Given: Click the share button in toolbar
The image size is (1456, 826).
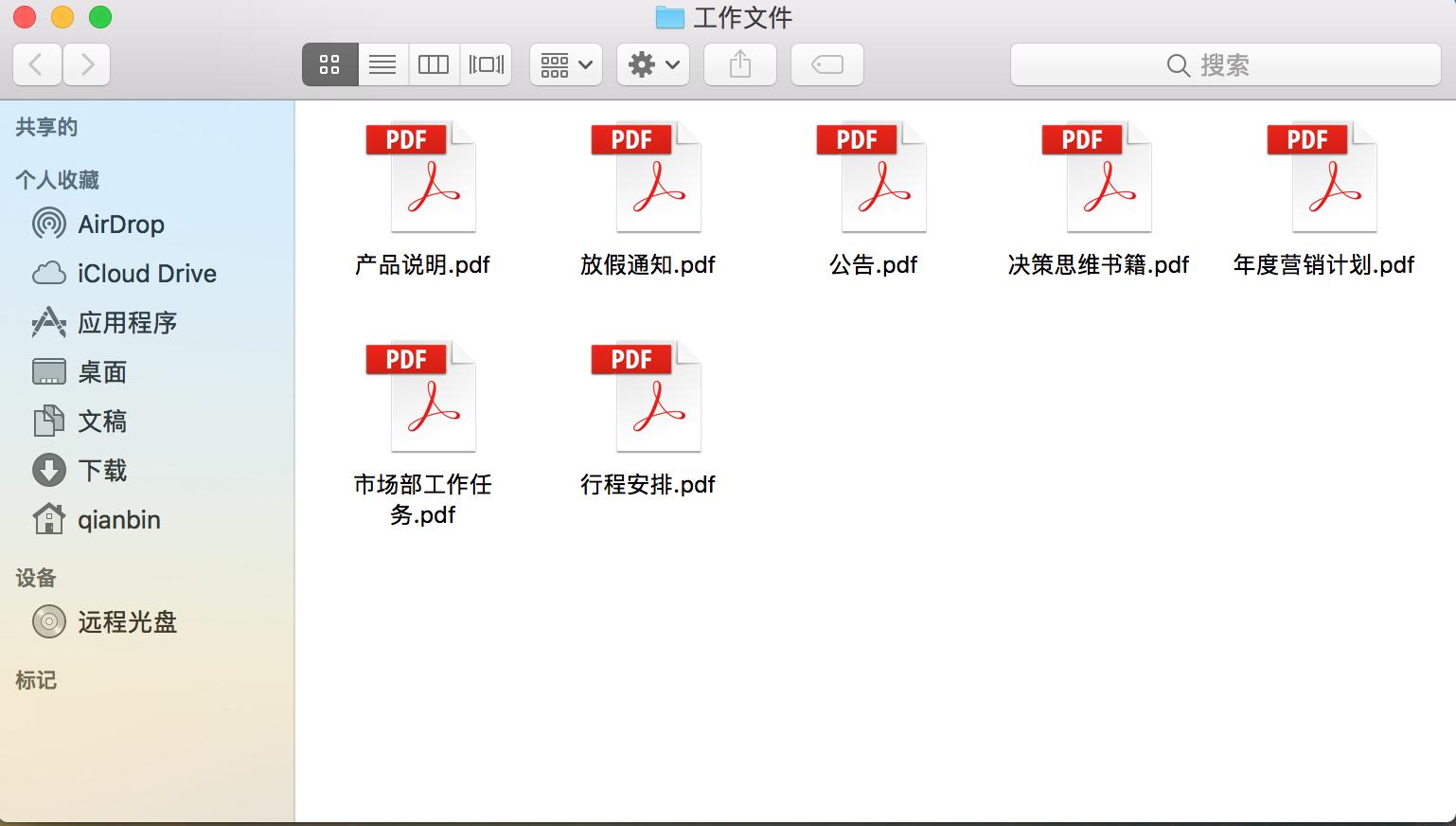Looking at the screenshot, I should tap(739, 64).
